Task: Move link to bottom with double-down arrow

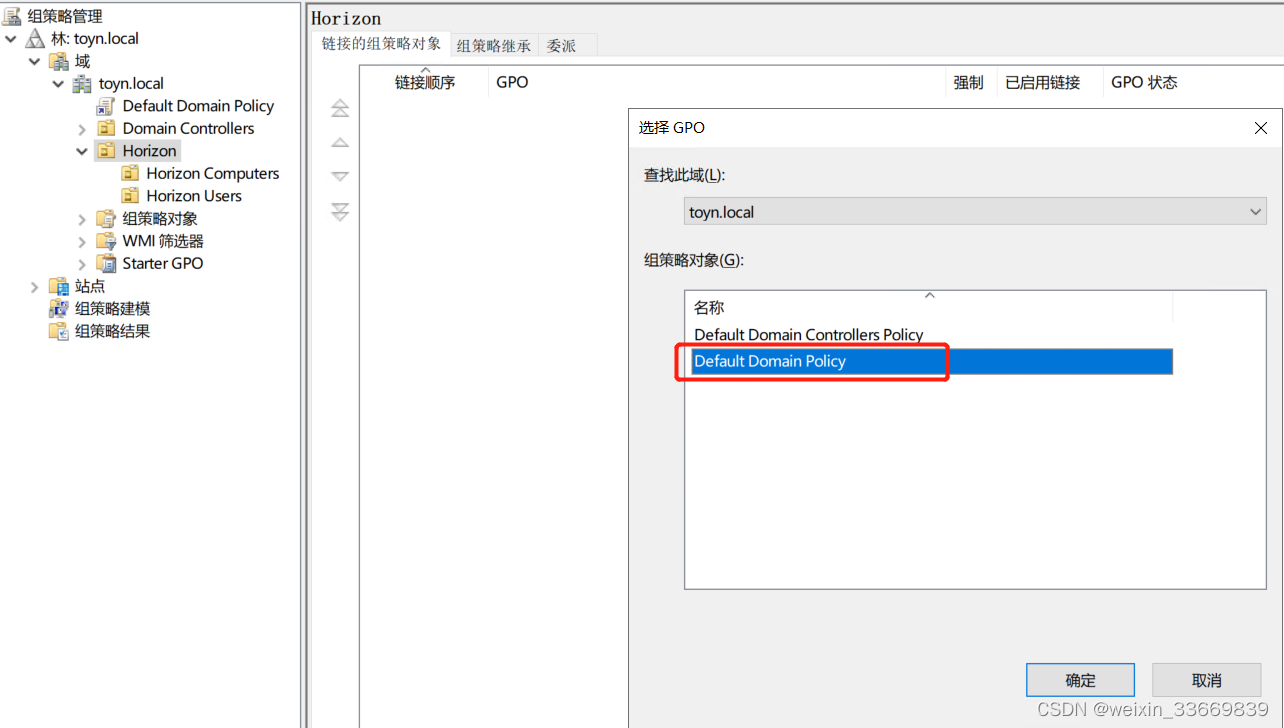Action: [340, 211]
